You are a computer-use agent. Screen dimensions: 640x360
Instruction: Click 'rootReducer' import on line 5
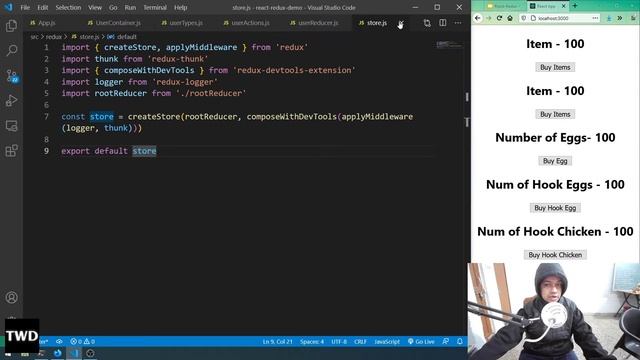[120, 93]
